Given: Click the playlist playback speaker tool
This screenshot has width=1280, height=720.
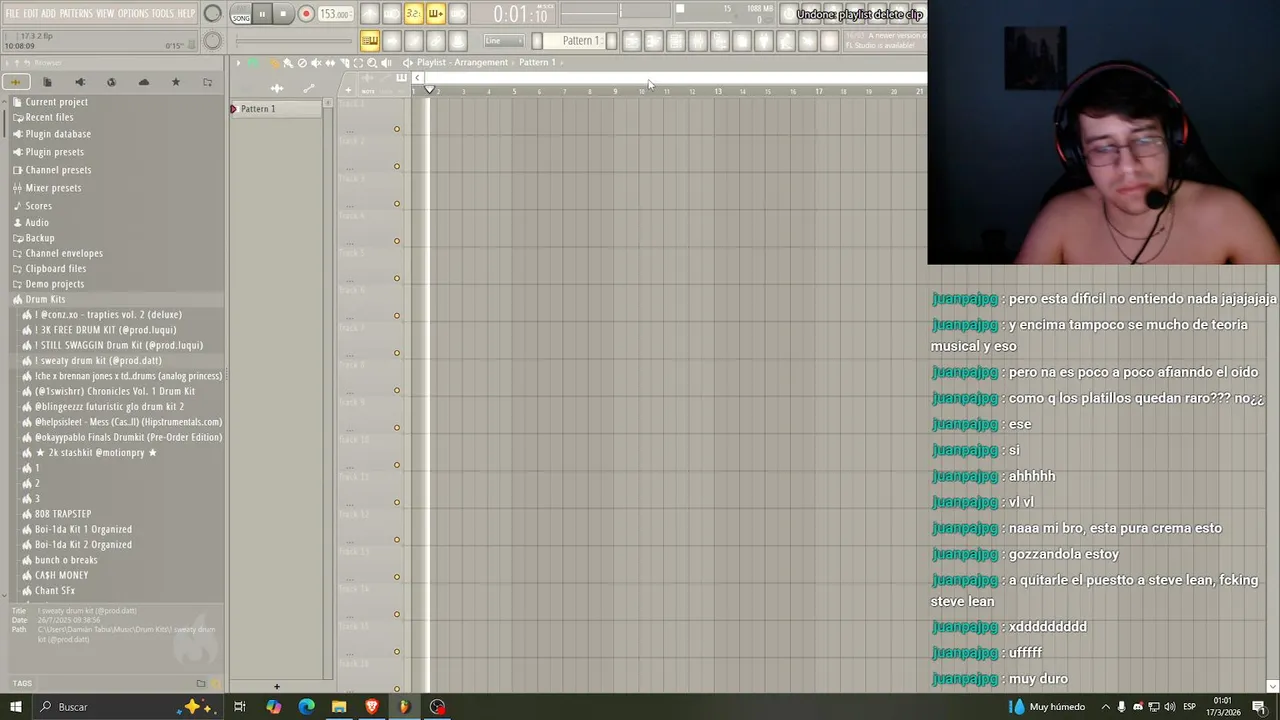Looking at the screenshot, I should pos(386,63).
